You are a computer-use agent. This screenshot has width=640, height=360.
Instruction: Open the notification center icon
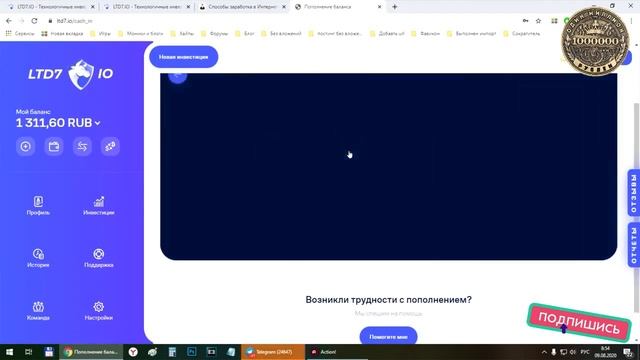(x=628, y=352)
